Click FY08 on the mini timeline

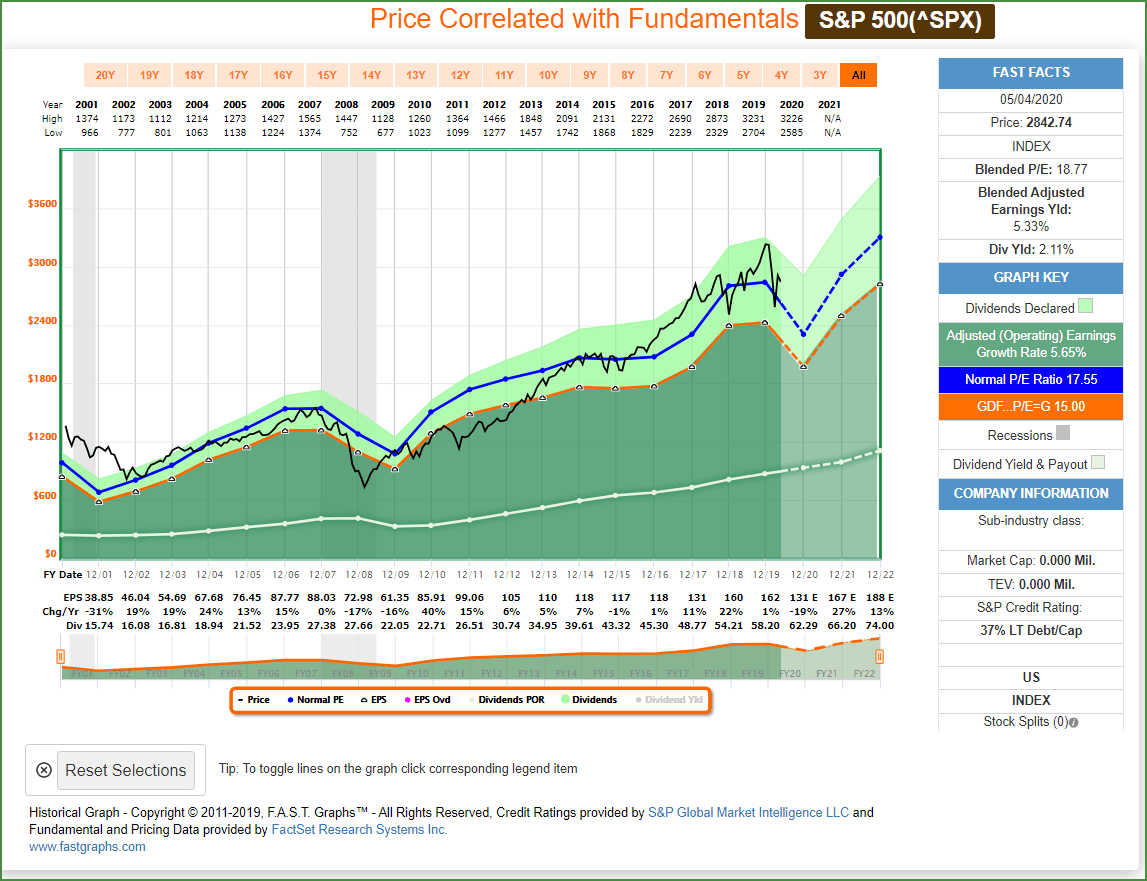point(343,673)
